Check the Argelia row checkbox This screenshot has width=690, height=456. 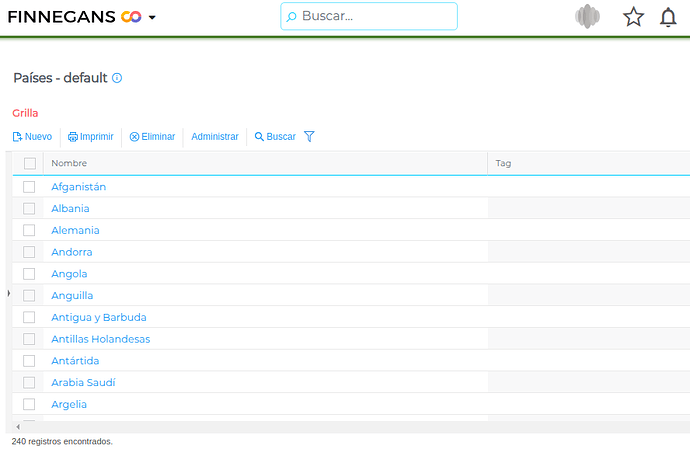(29, 404)
